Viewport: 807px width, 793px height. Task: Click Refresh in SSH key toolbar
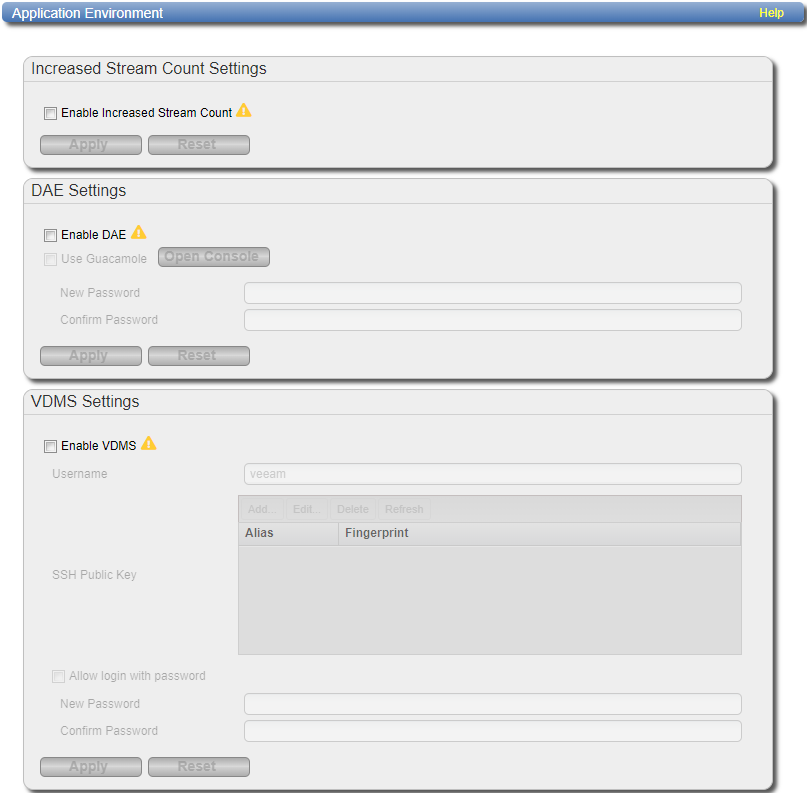coord(404,509)
